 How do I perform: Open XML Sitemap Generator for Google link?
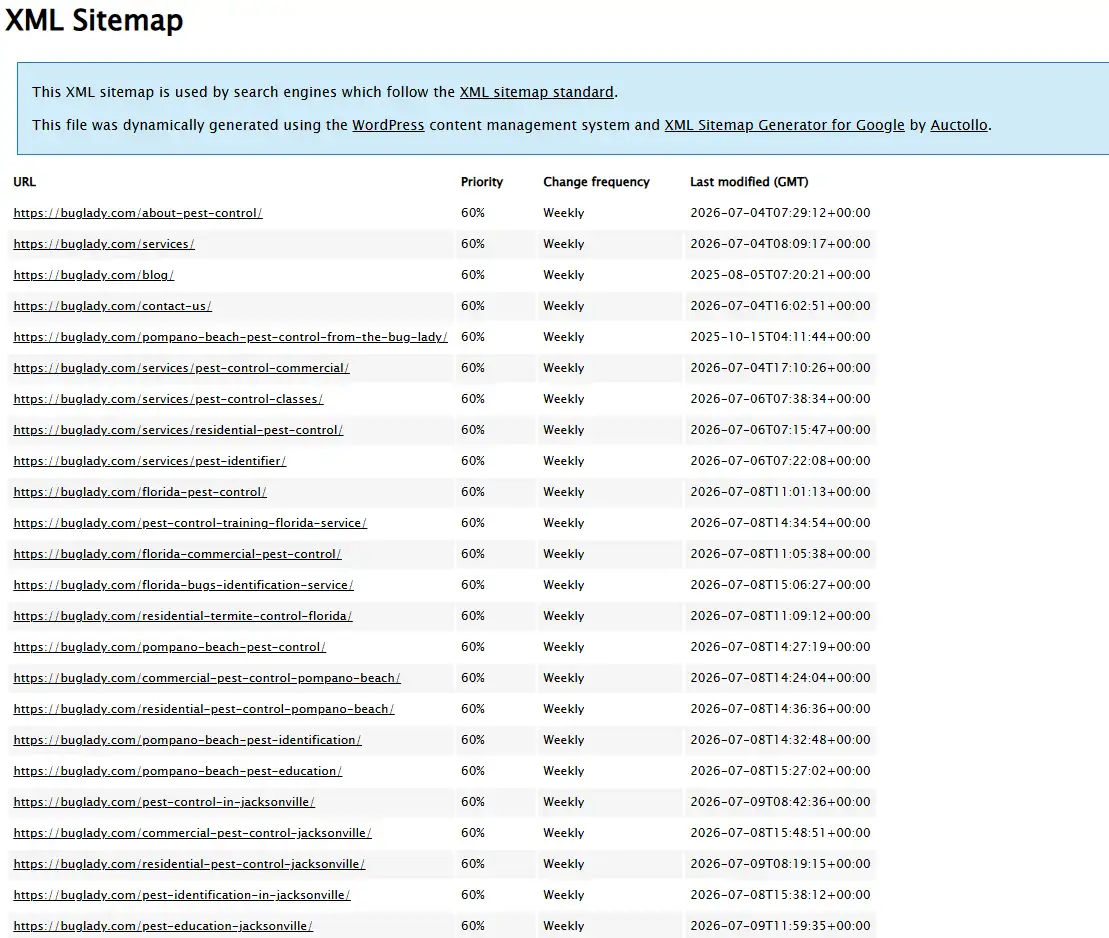pyautogui.click(x=784, y=125)
